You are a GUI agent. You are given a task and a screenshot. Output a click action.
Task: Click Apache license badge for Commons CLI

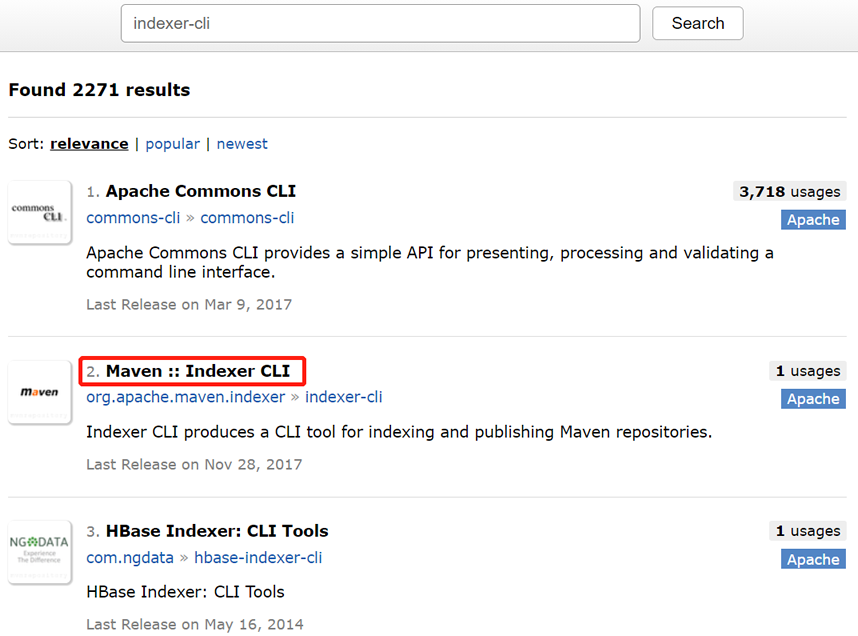pyautogui.click(x=812, y=220)
